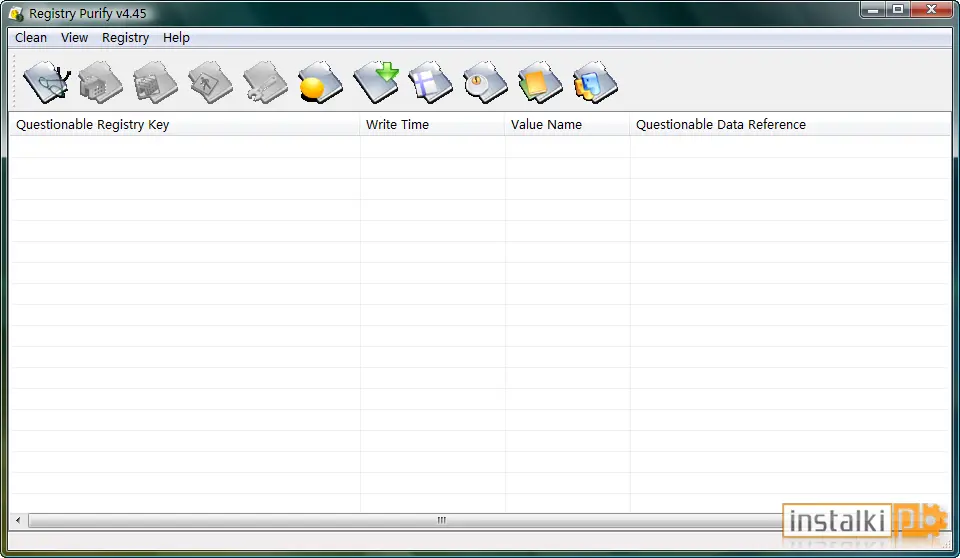The image size is (960, 558).
Task: Open the Help menu
Action: point(176,37)
